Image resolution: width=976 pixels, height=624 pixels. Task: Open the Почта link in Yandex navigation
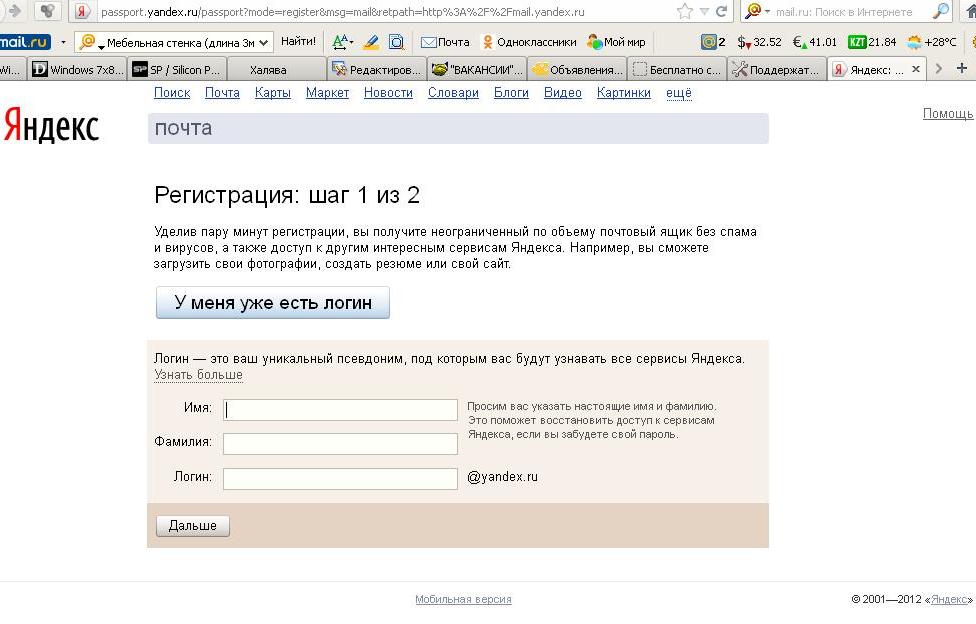(x=222, y=93)
